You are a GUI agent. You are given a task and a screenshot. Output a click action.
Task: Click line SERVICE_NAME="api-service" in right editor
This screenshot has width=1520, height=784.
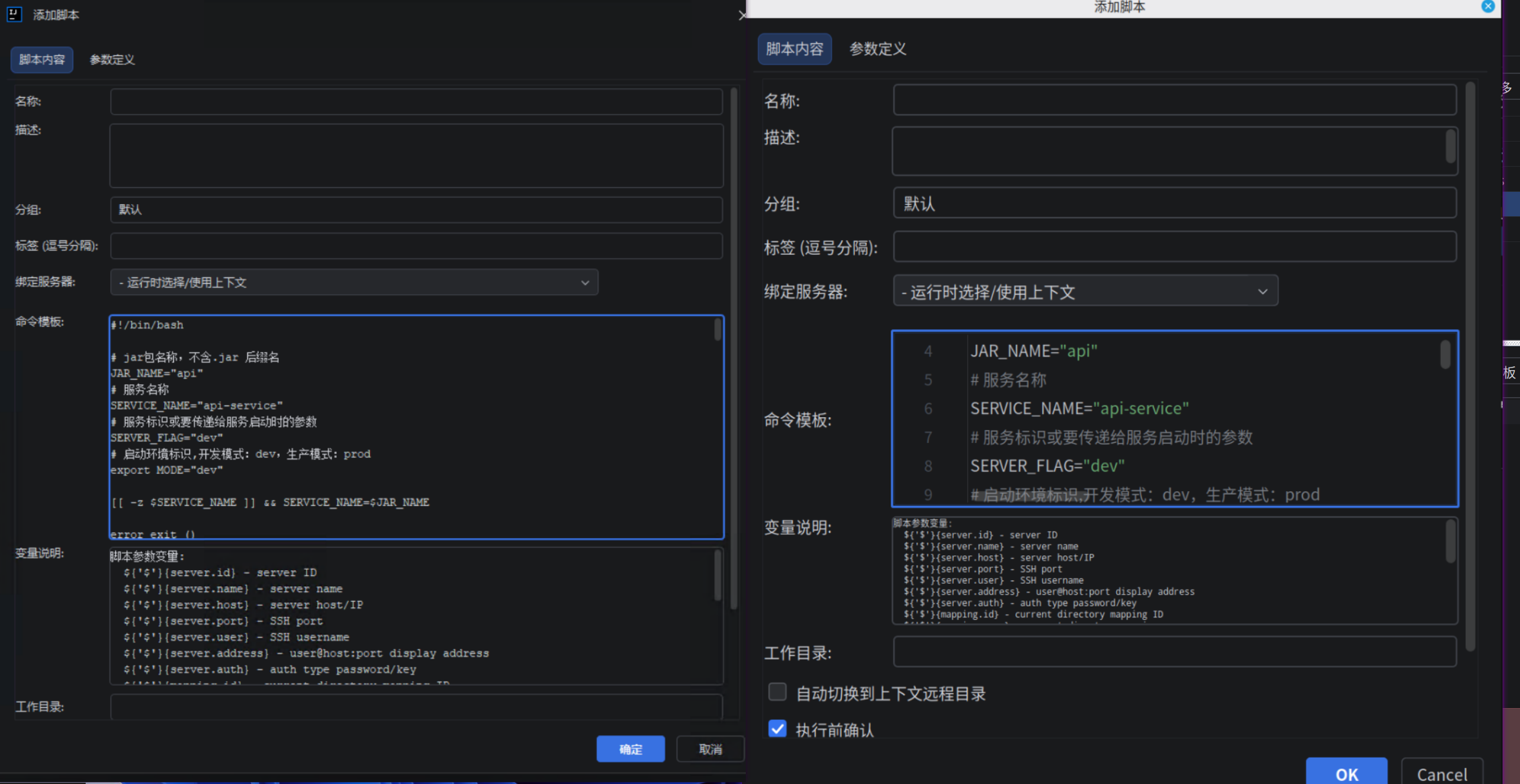(x=1079, y=408)
